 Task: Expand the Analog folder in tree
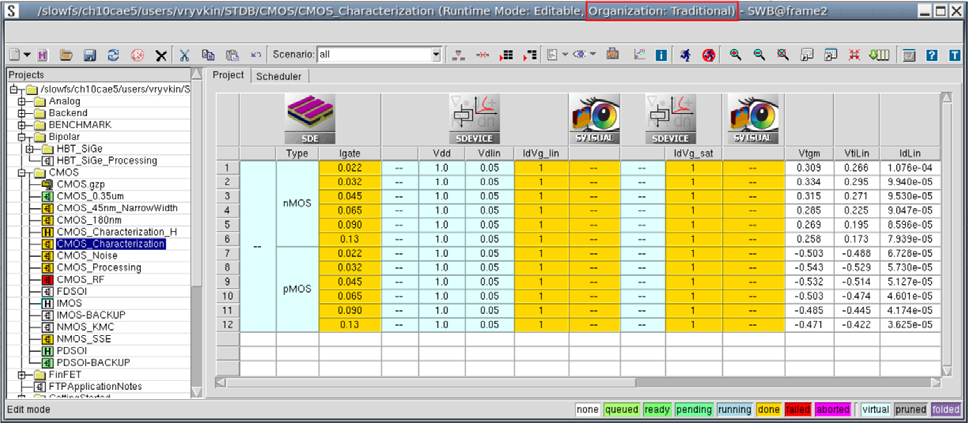click(20, 101)
